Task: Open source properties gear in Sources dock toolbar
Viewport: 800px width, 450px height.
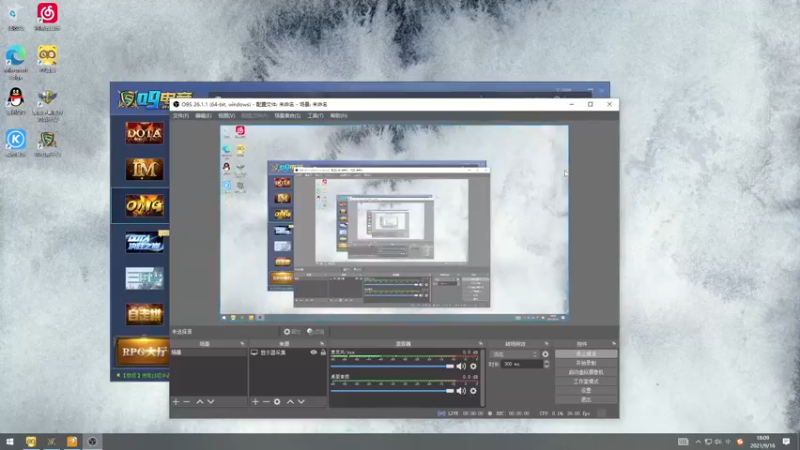Action: click(x=277, y=402)
